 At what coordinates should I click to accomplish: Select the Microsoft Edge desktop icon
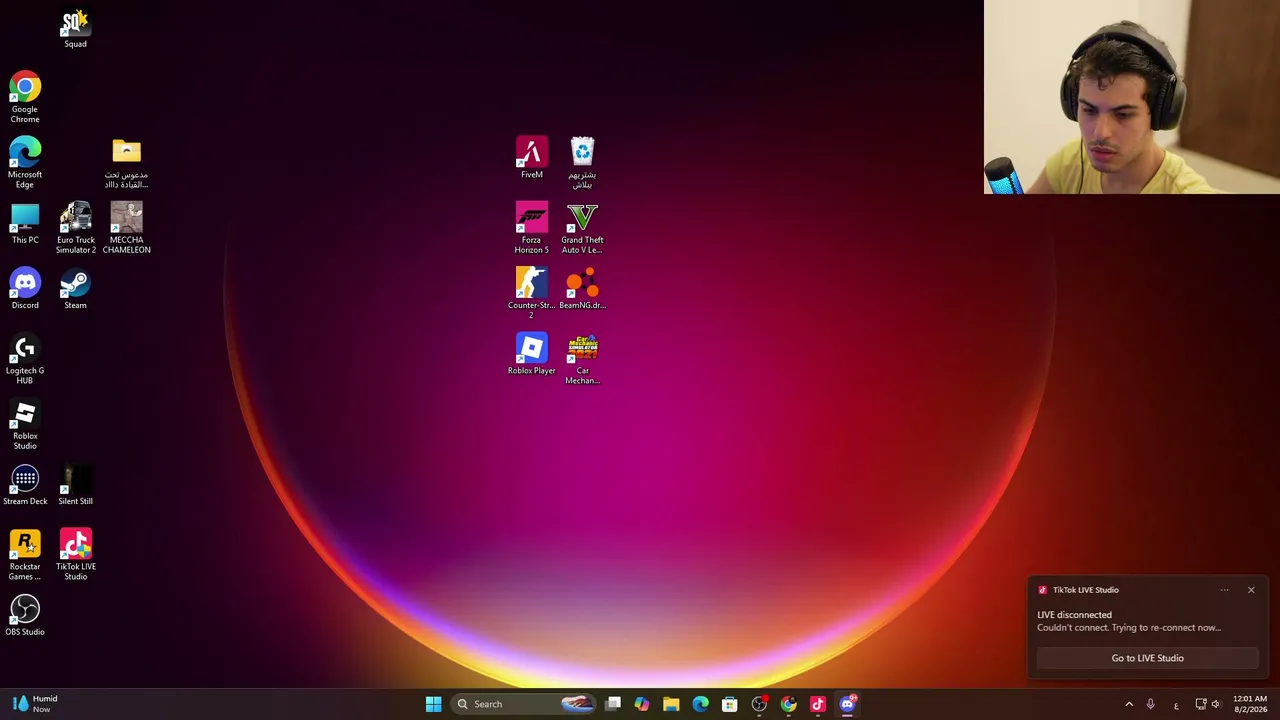click(x=25, y=163)
